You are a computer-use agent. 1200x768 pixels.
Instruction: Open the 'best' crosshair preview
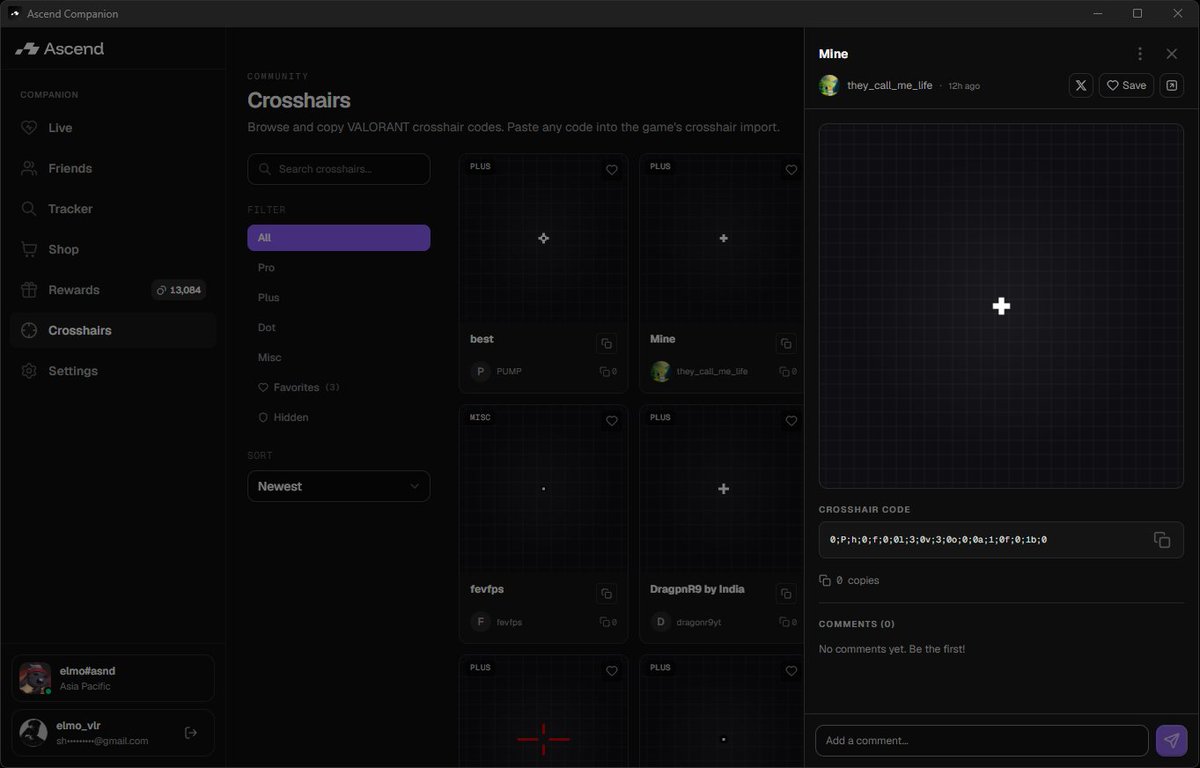543,238
